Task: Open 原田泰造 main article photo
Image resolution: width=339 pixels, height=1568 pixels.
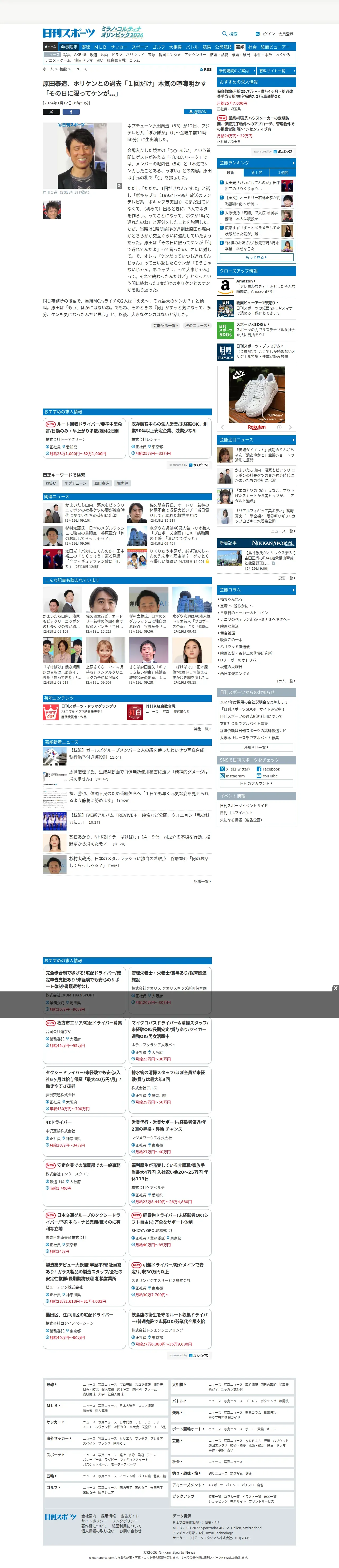Action: point(82,156)
